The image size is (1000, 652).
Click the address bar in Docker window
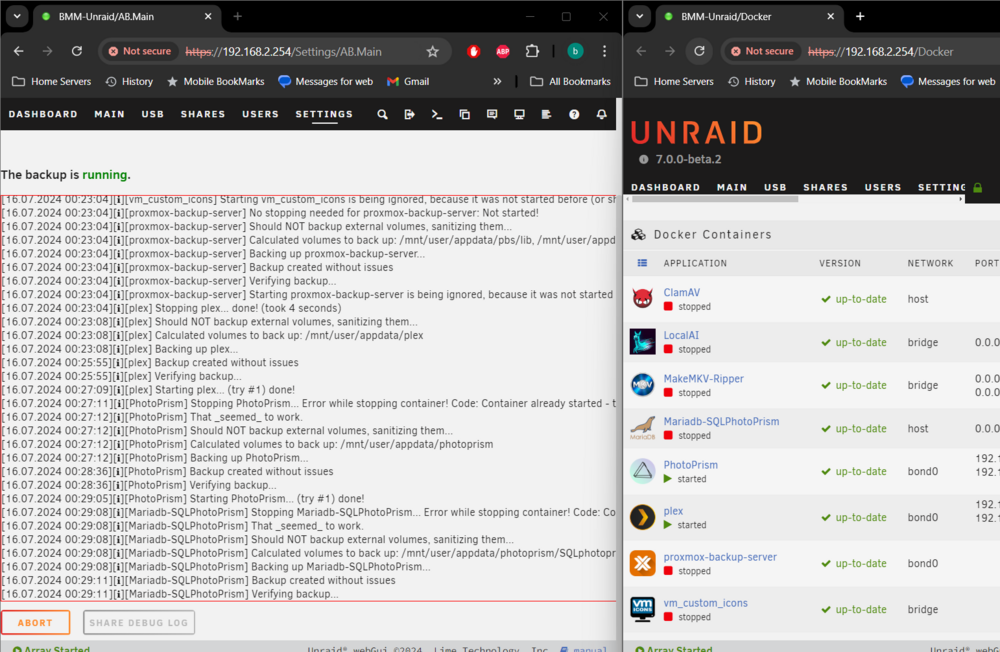(x=880, y=52)
